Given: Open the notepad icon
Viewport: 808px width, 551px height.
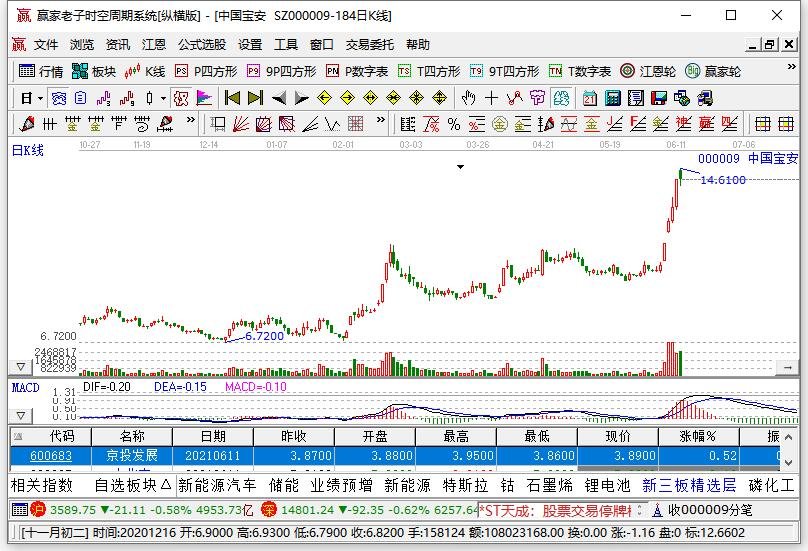Looking at the screenshot, I should click(x=635, y=98).
